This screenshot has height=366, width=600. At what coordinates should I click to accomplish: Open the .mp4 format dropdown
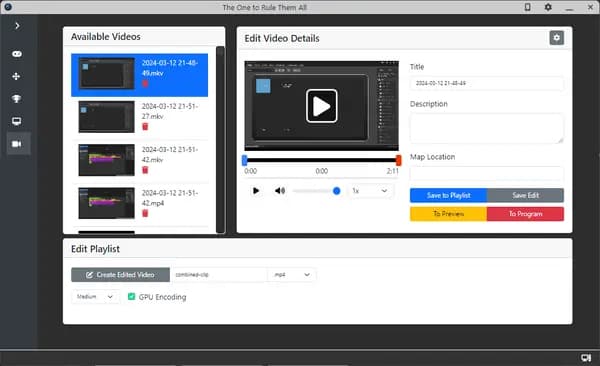point(292,274)
